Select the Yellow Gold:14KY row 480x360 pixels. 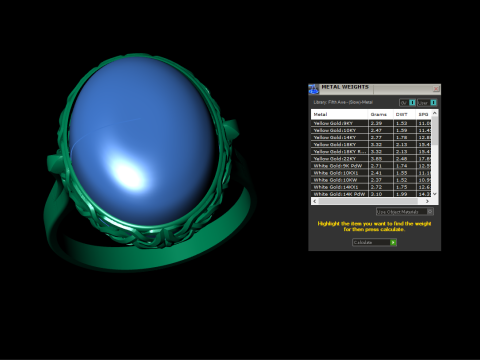tap(371, 137)
